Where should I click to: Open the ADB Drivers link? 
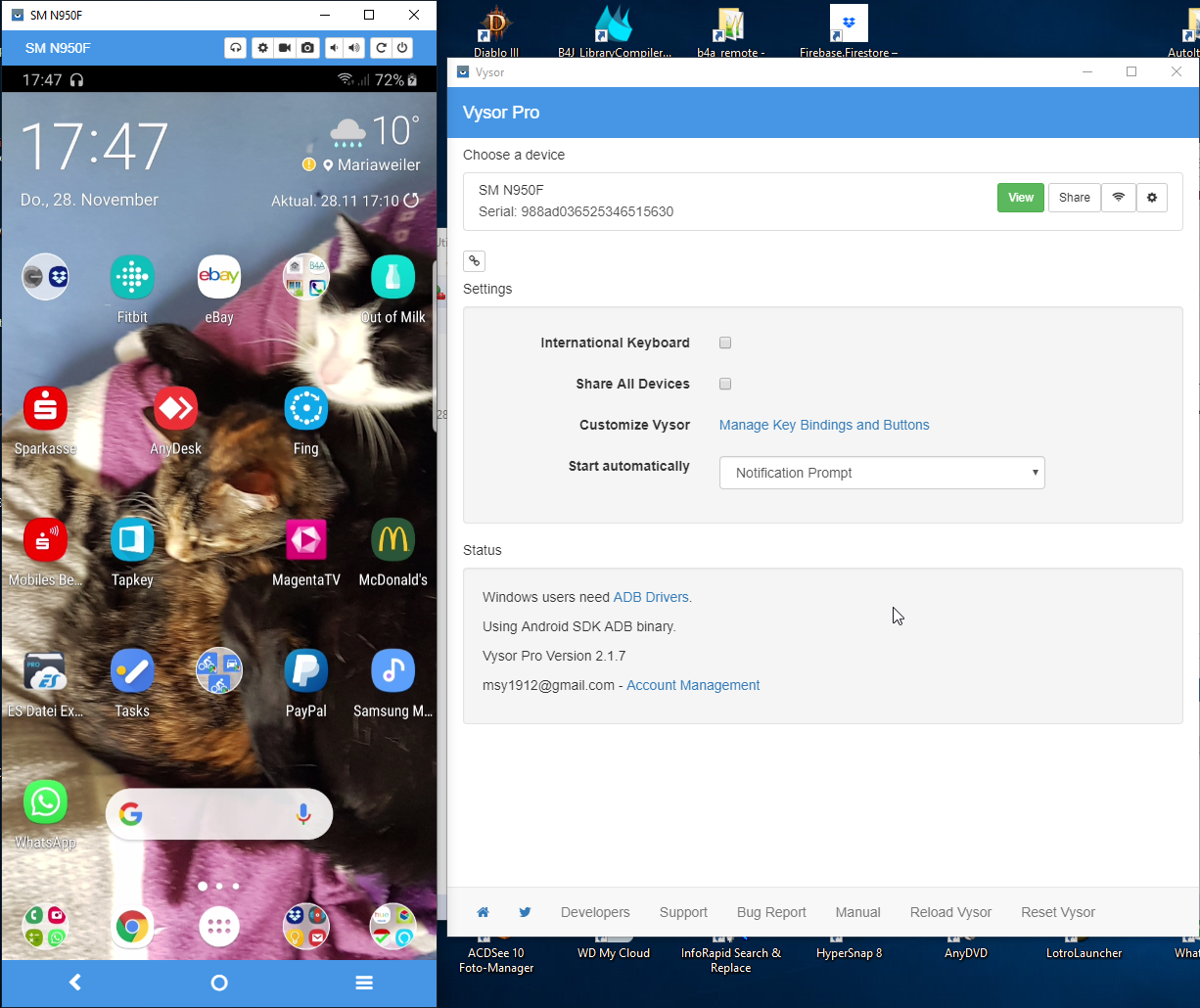[651, 597]
